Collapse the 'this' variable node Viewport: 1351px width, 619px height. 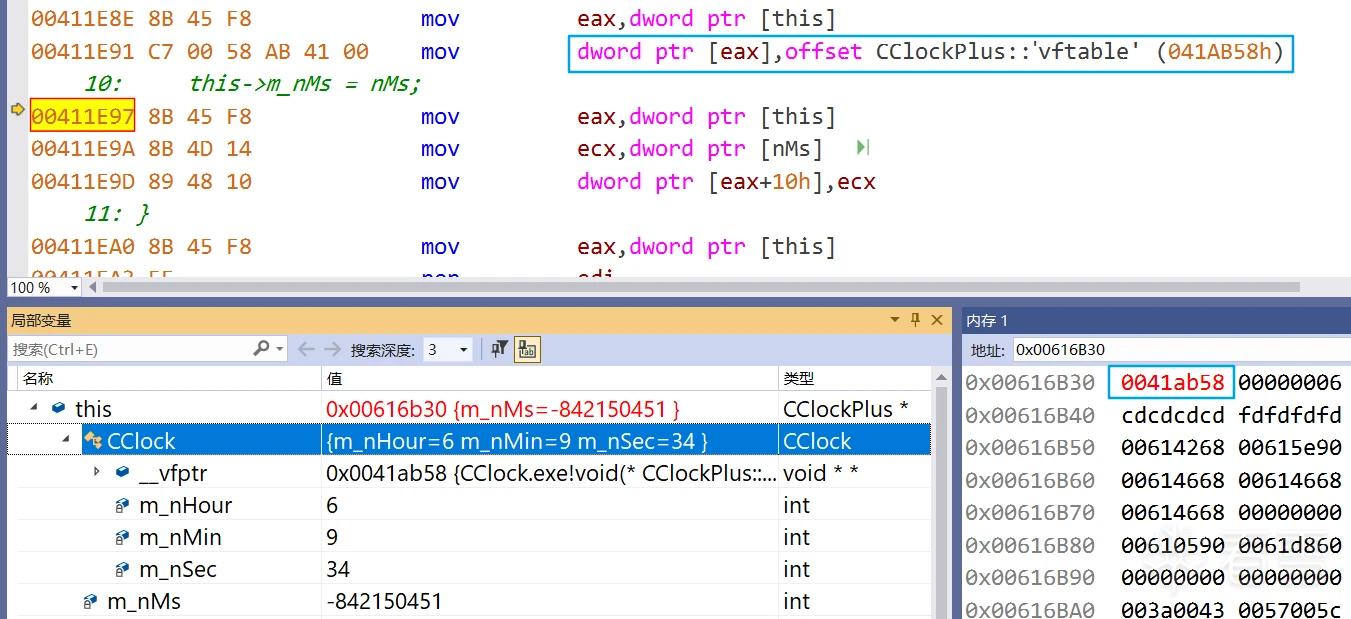(x=34, y=408)
